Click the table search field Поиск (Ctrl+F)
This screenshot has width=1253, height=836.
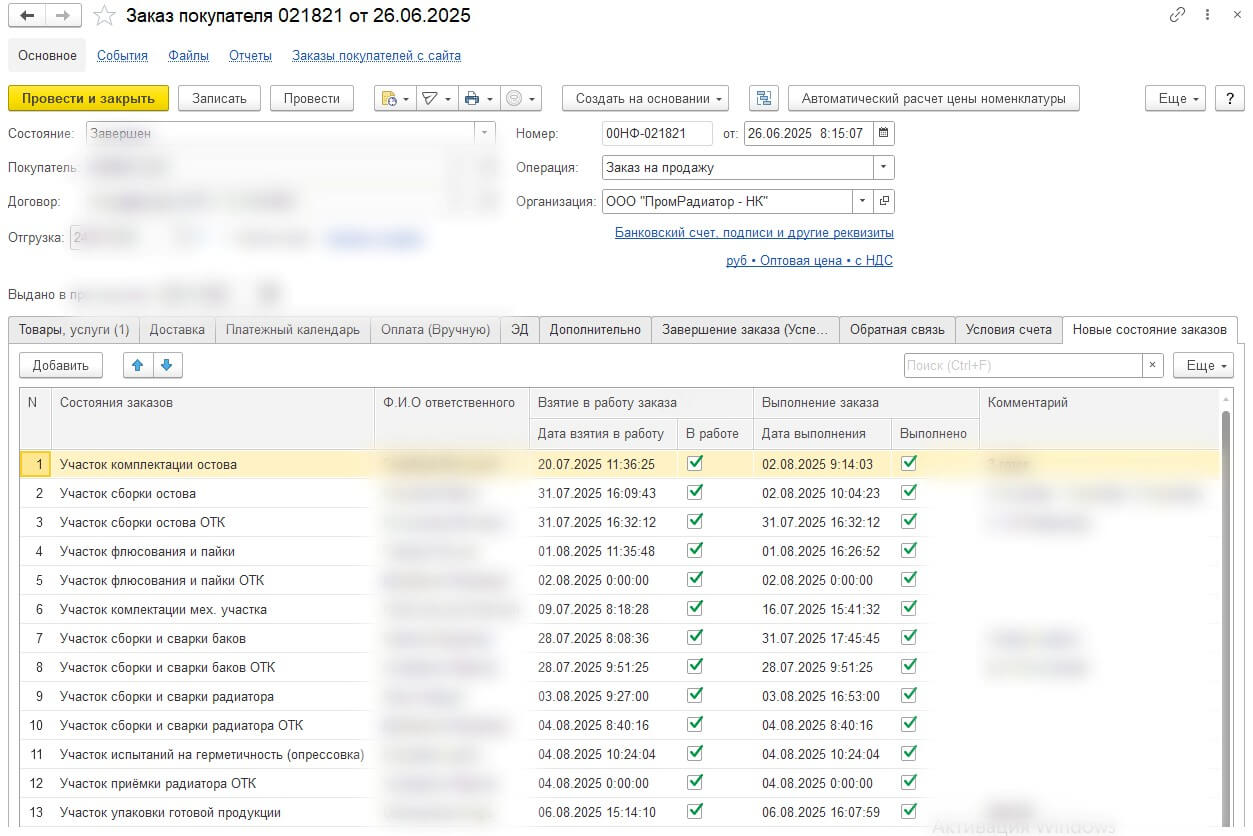(x=1022, y=365)
